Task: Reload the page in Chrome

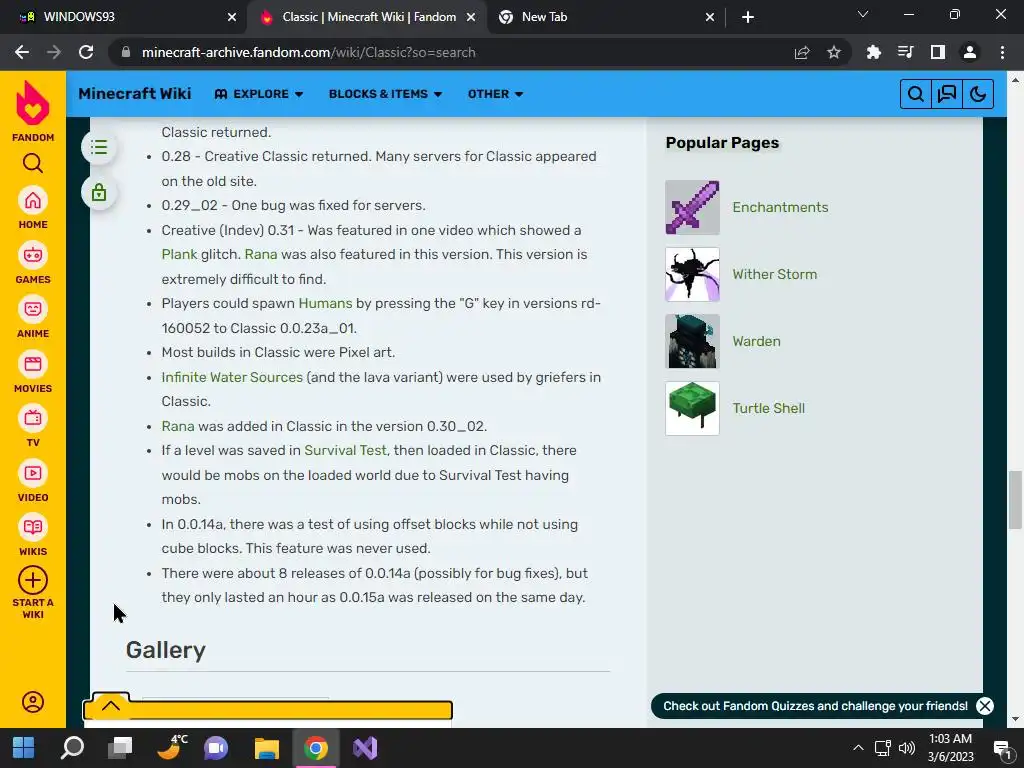Action: [x=86, y=52]
